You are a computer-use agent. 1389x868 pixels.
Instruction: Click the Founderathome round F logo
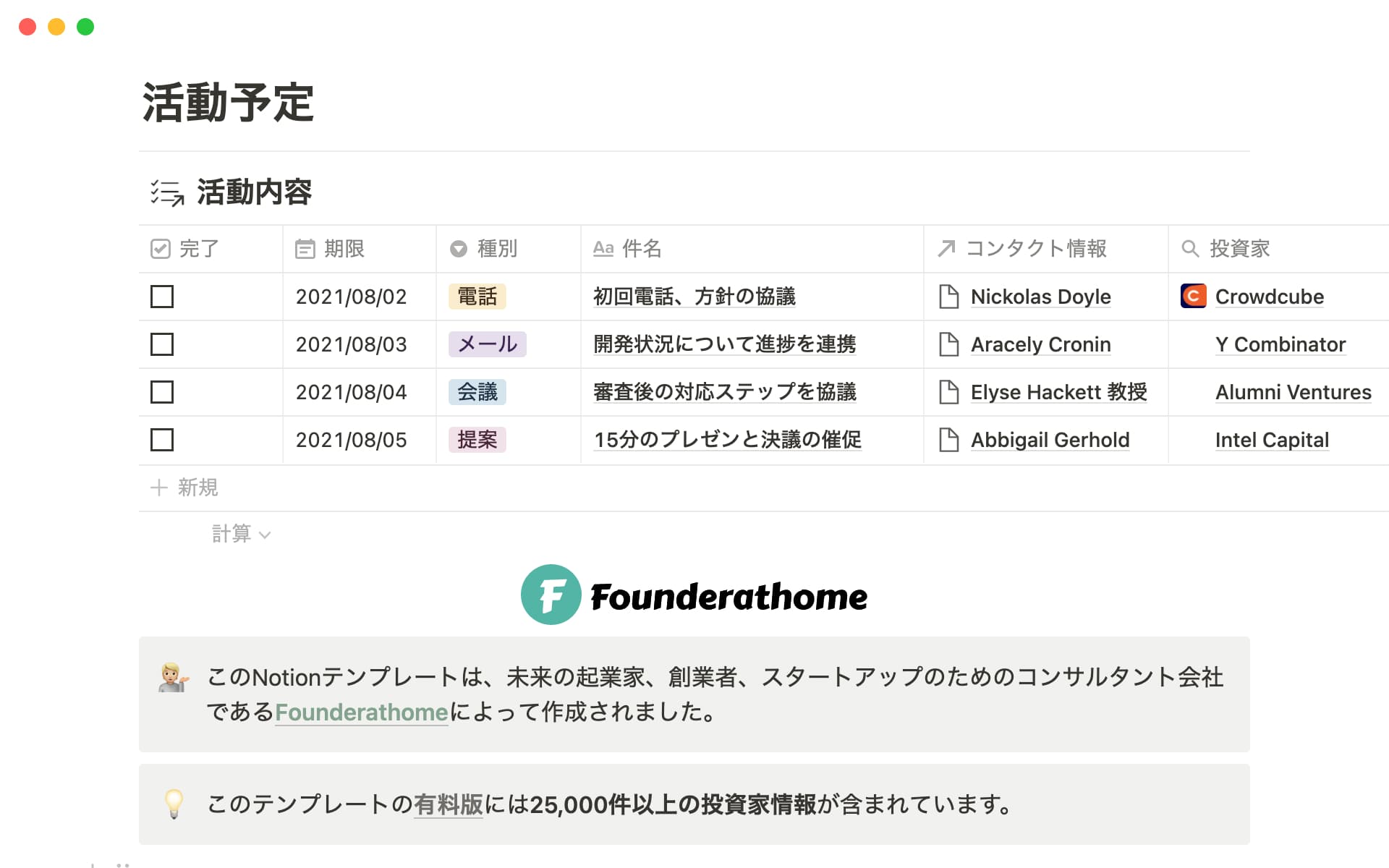pos(551,595)
